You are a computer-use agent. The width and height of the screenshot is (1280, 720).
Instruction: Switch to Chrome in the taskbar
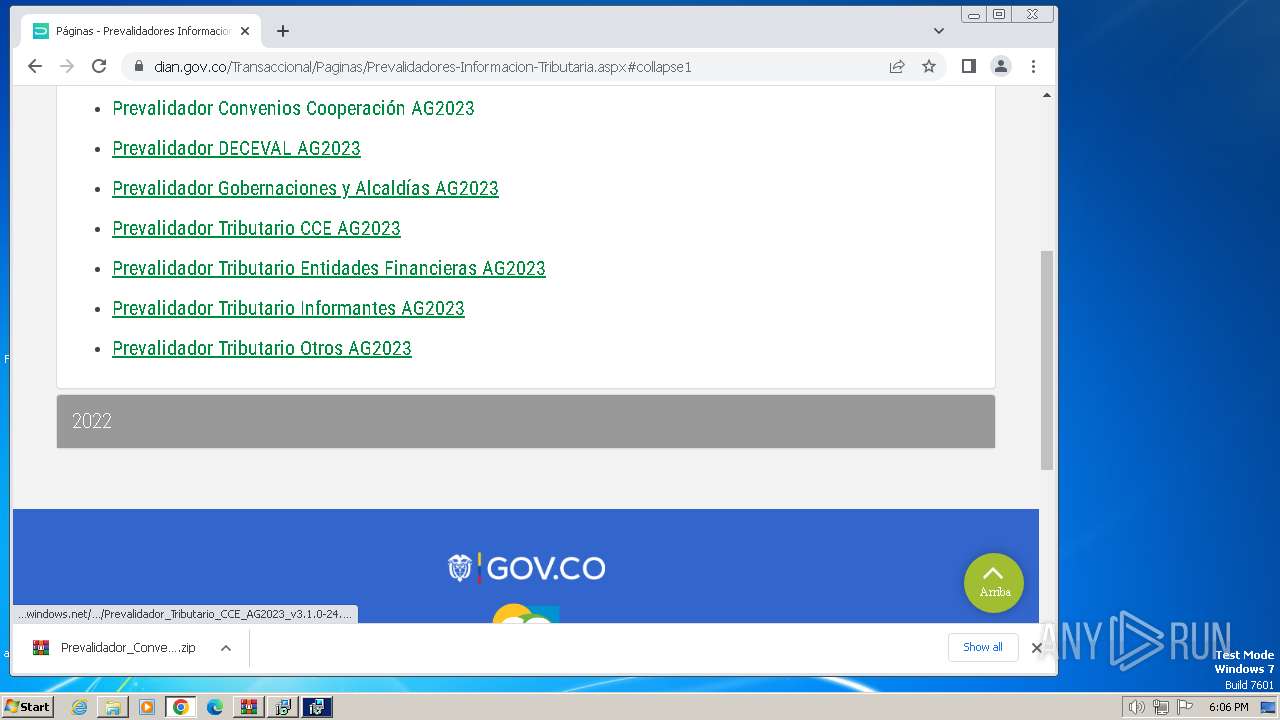click(x=181, y=707)
